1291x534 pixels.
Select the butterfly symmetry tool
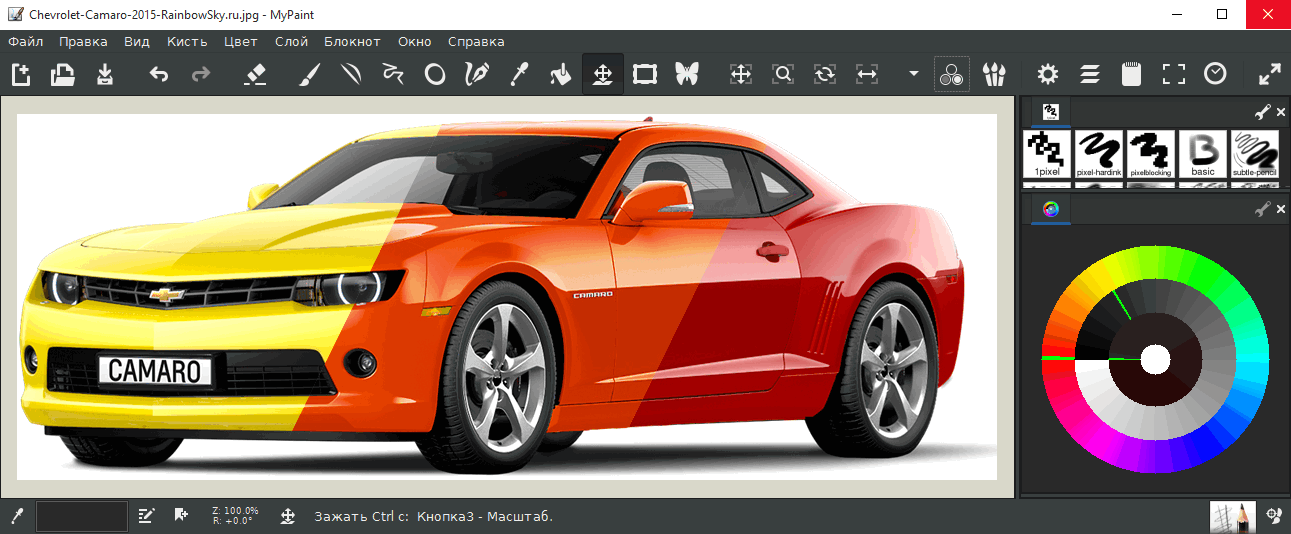[x=687, y=74]
